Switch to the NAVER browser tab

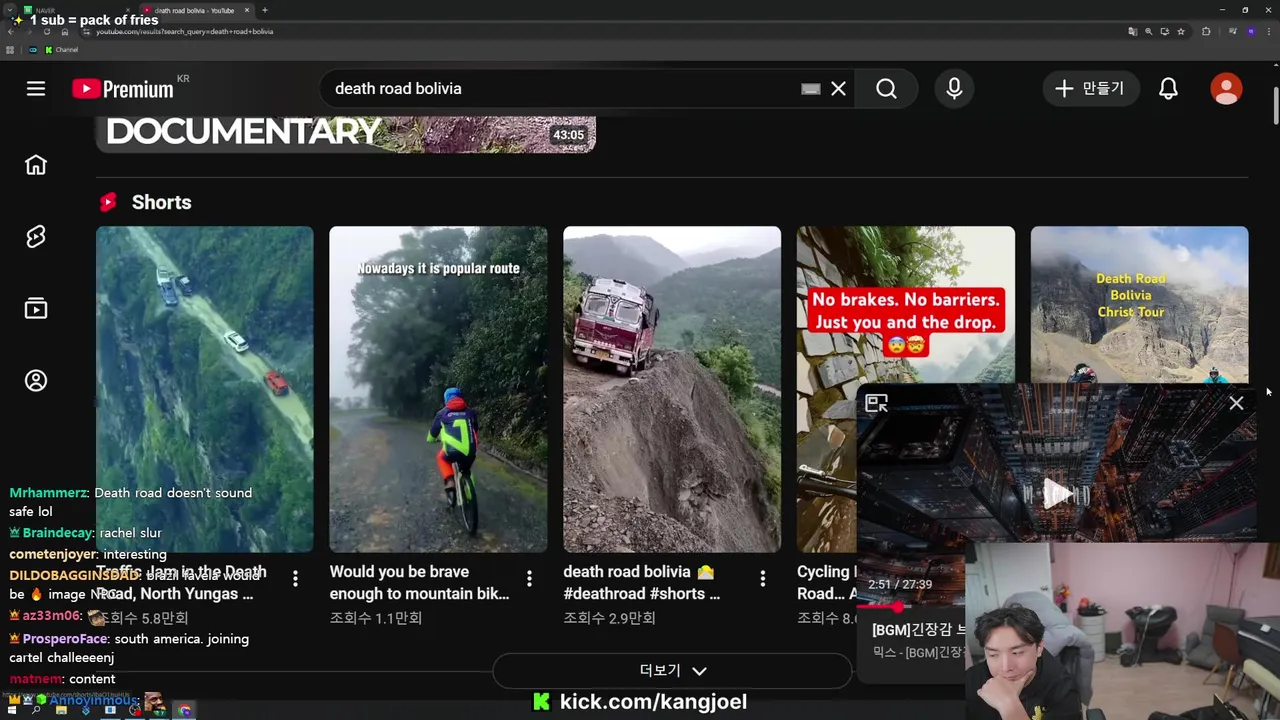[x=75, y=10]
